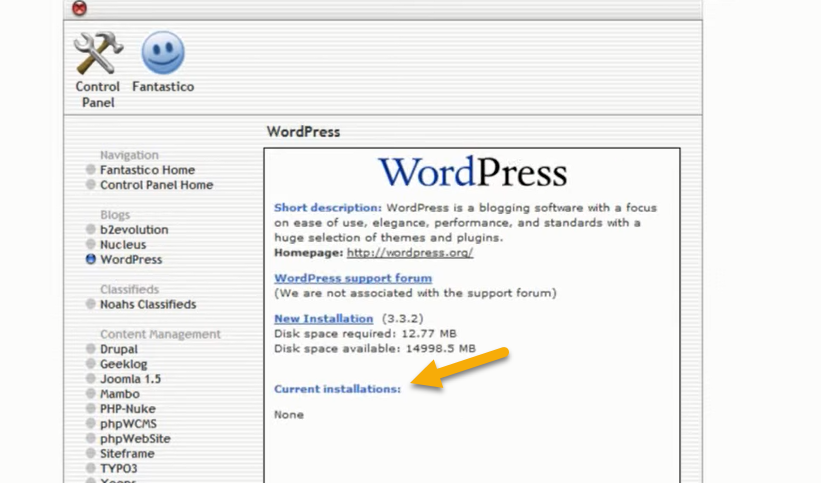Select phpWCMS in sidebar
This screenshot has height=483, width=821.
[x=128, y=424]
